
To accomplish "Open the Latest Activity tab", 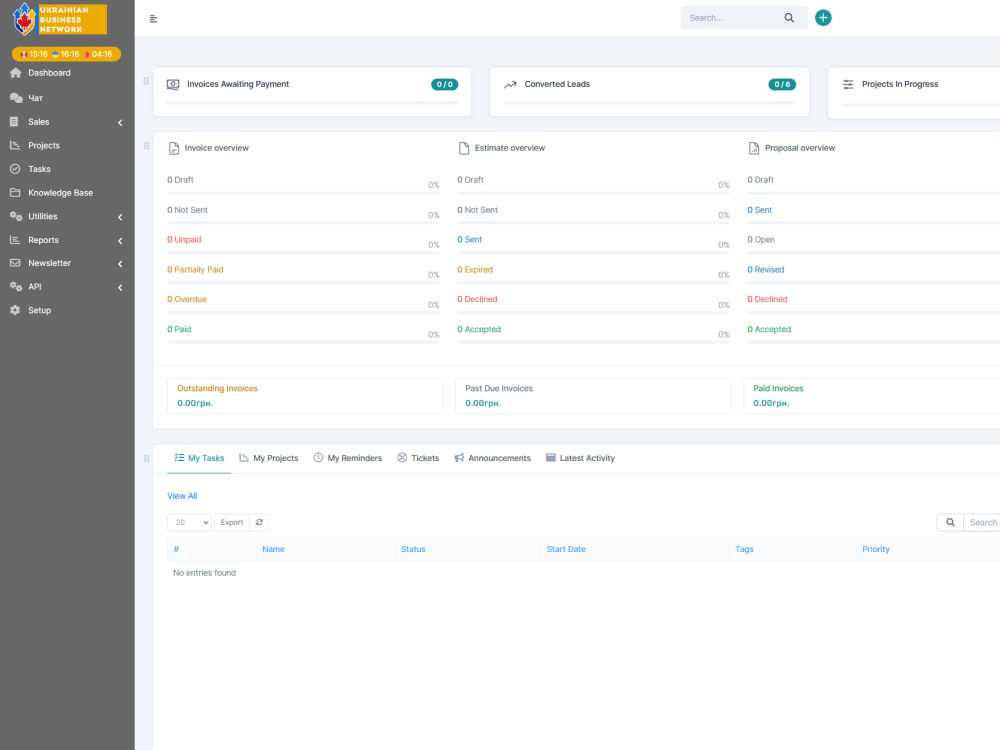I will 580,458.
